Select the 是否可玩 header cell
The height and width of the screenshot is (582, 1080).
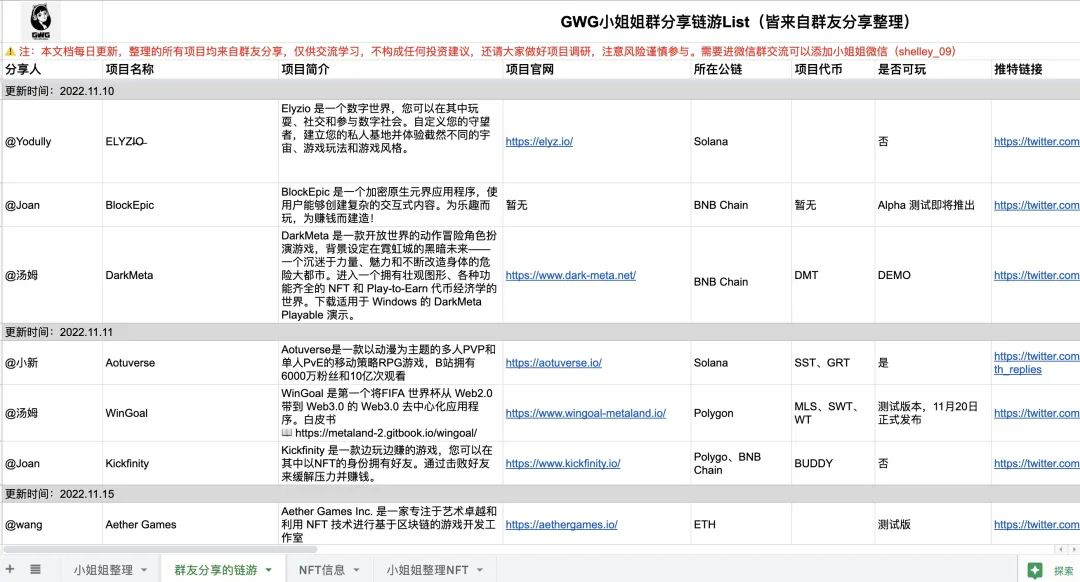(933, 70)
